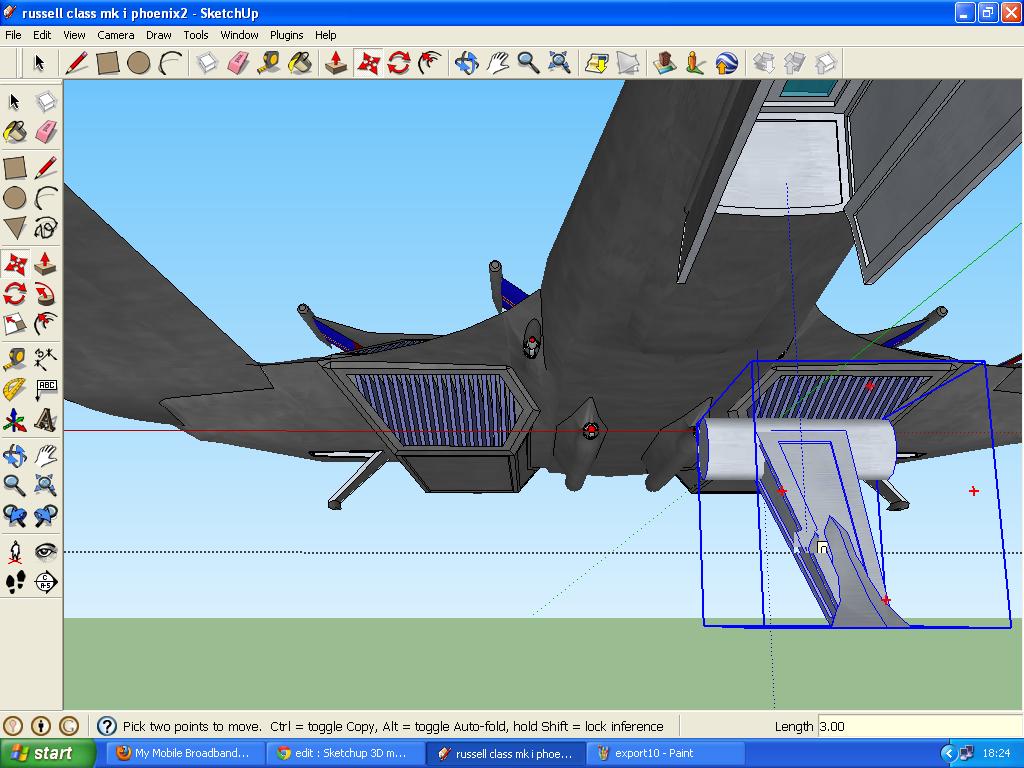Activate Follow Me tool in left toolbar

click(x=46, y=294)
